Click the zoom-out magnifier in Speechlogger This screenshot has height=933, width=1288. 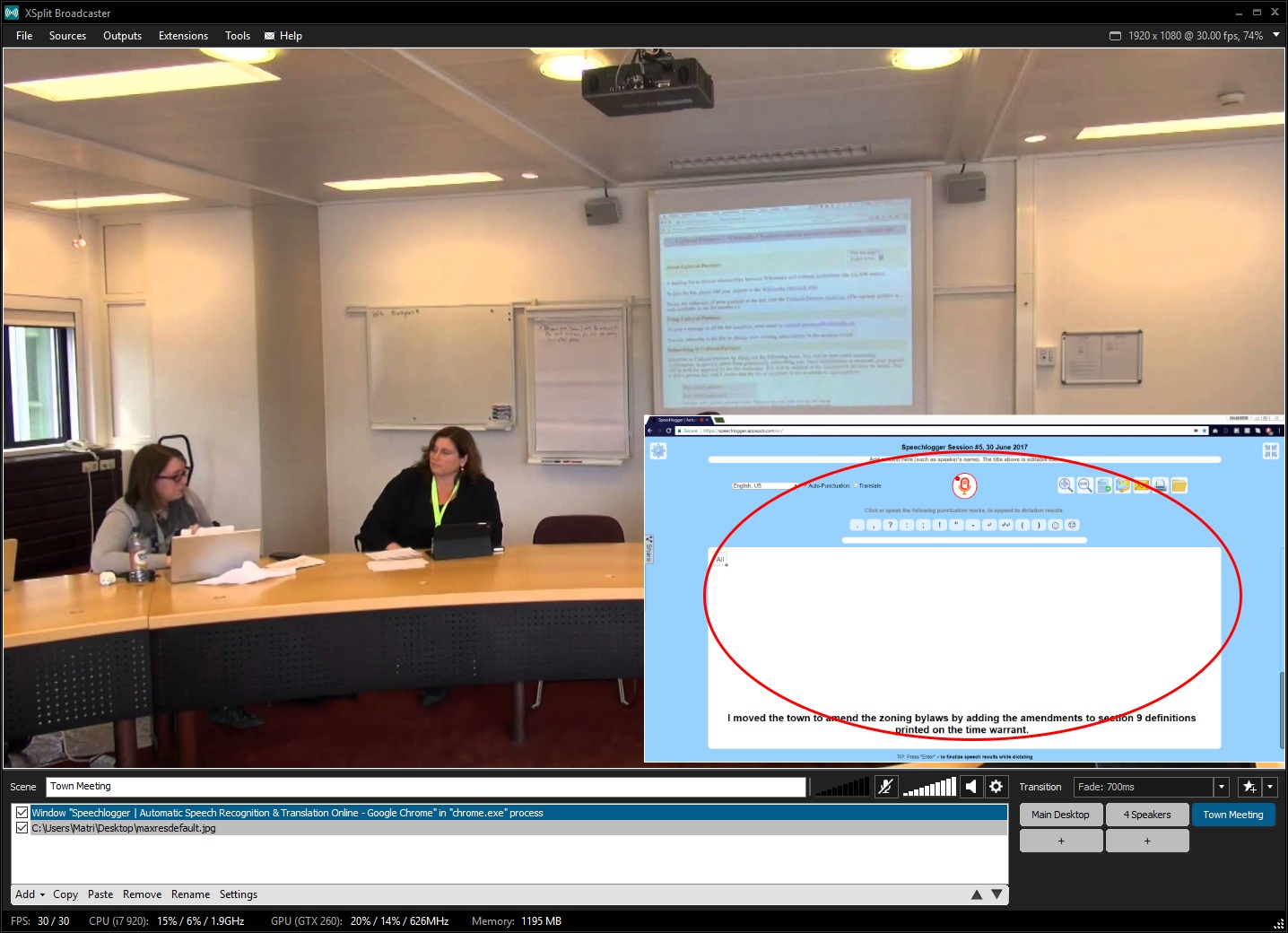pyautogui.click(x=1084, y=485)
